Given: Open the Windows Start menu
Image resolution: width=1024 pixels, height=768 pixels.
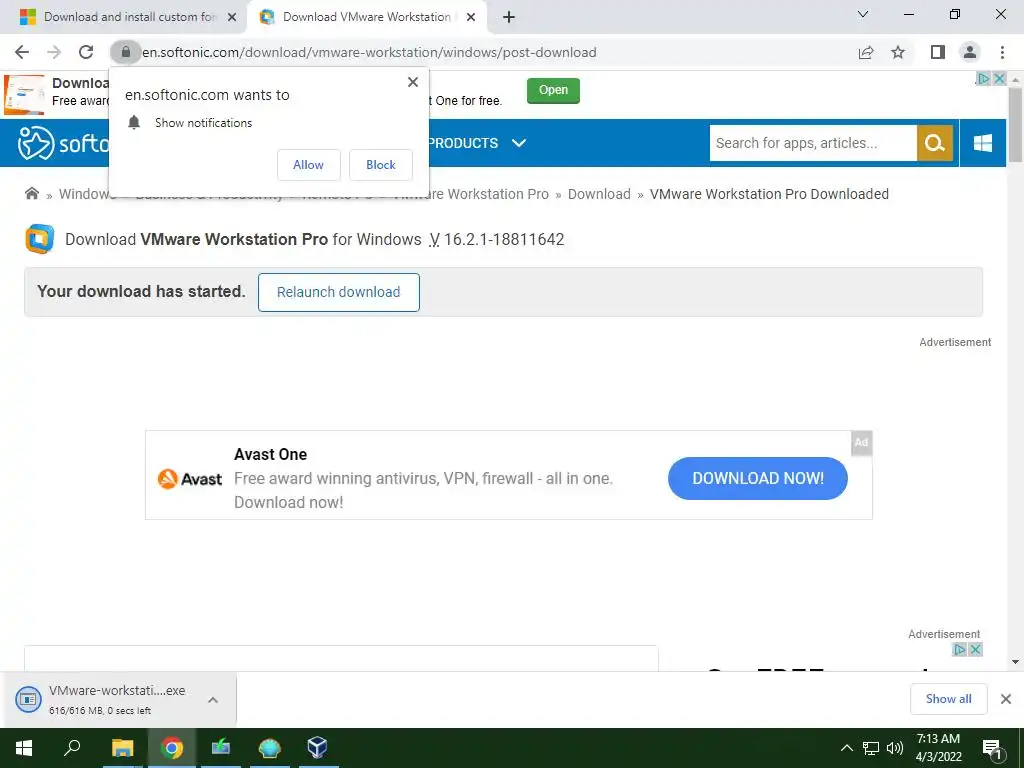Looking at the screenshot, I should click(24, 748).
